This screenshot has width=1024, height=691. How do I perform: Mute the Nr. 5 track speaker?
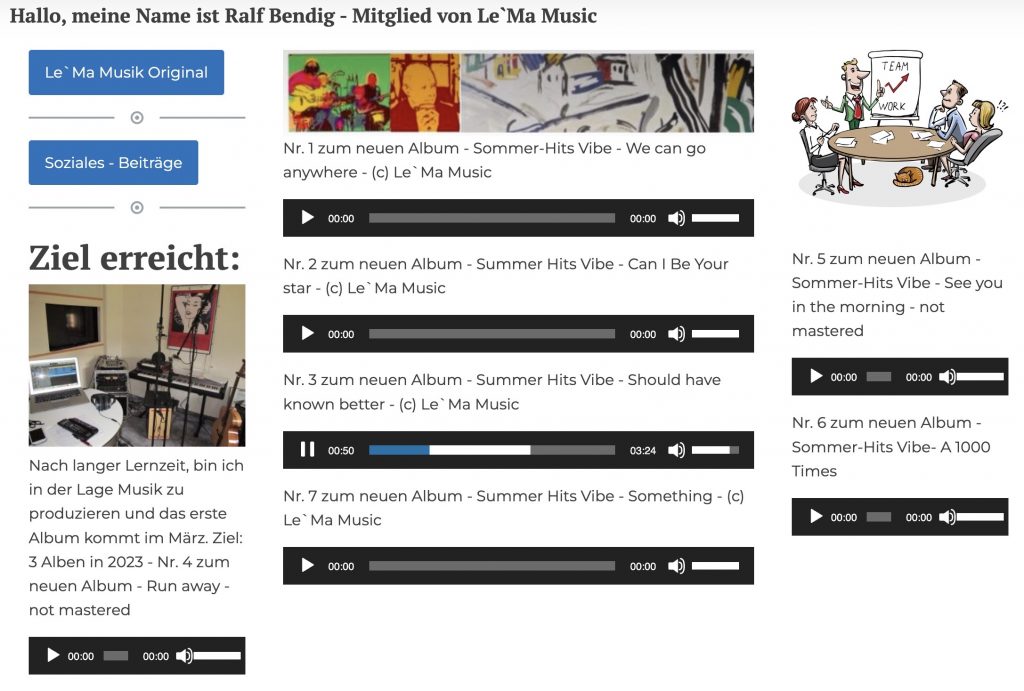[947, 377]
